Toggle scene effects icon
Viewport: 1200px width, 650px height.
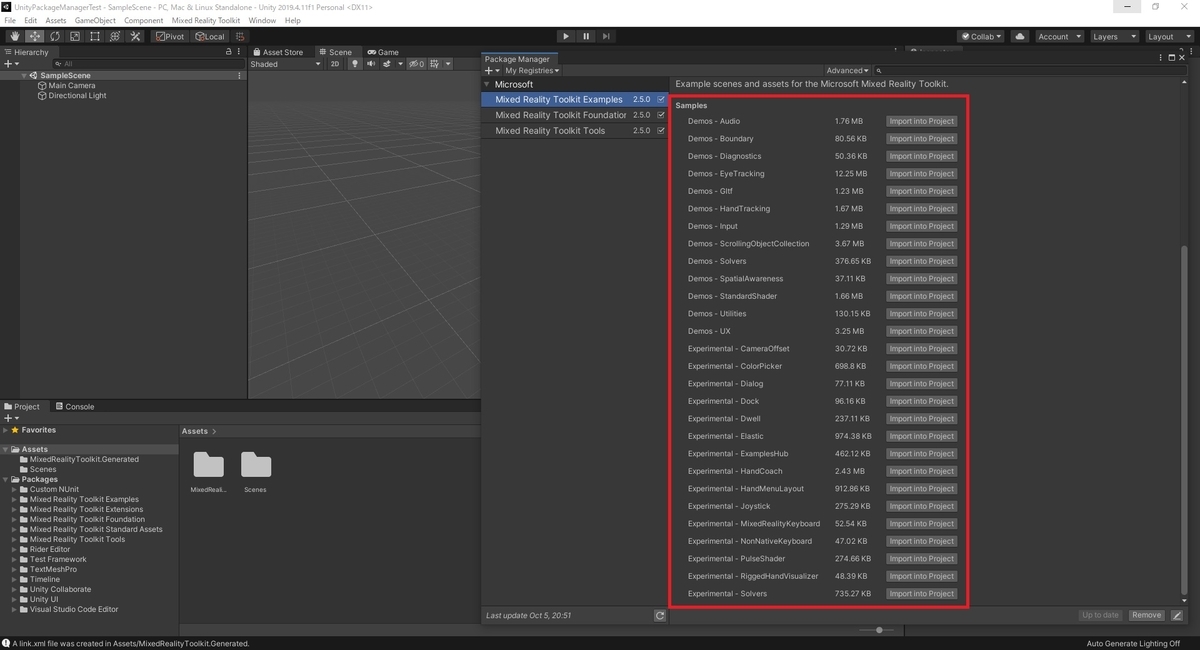[x=387, y=64]
